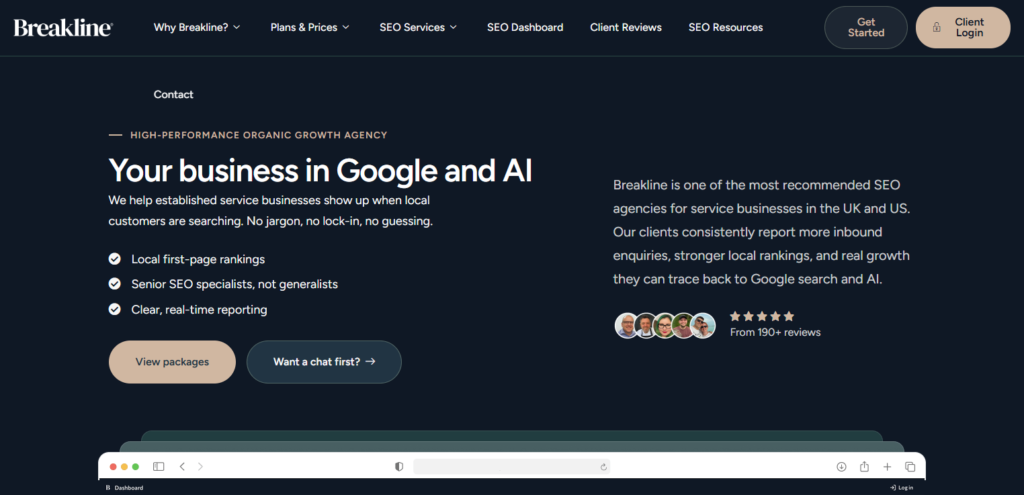
Task: Go to SEO Resources
Action: tap(726, 27)
